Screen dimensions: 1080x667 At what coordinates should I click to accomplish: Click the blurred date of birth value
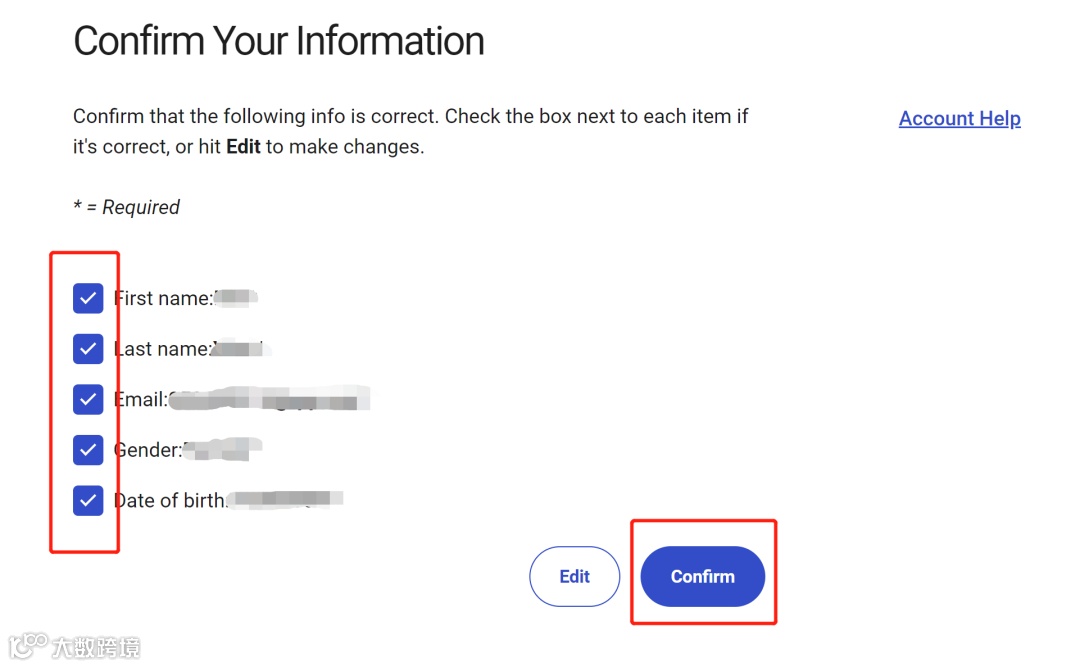(285, 499)
